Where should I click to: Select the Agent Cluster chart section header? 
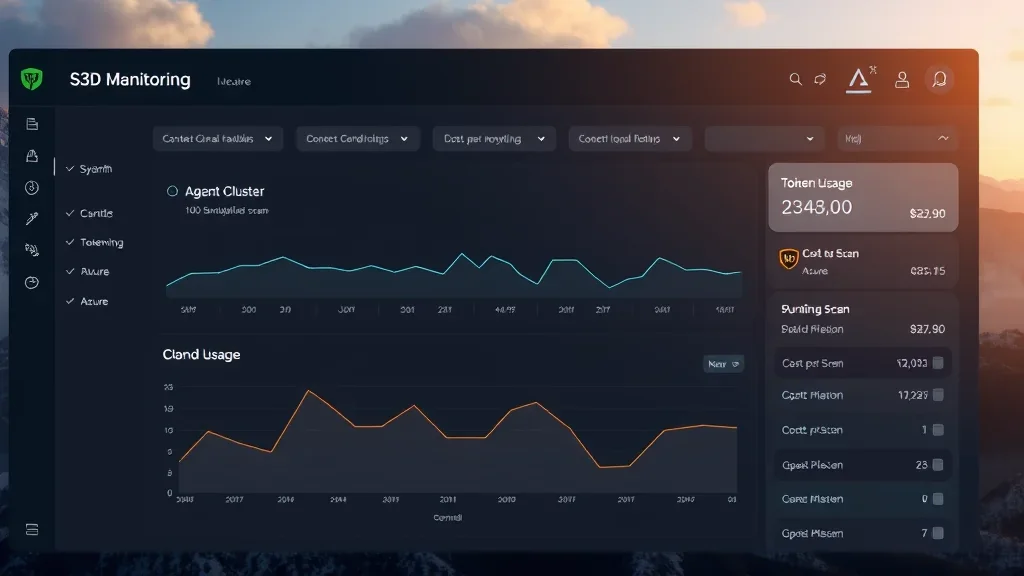point(224,191)
